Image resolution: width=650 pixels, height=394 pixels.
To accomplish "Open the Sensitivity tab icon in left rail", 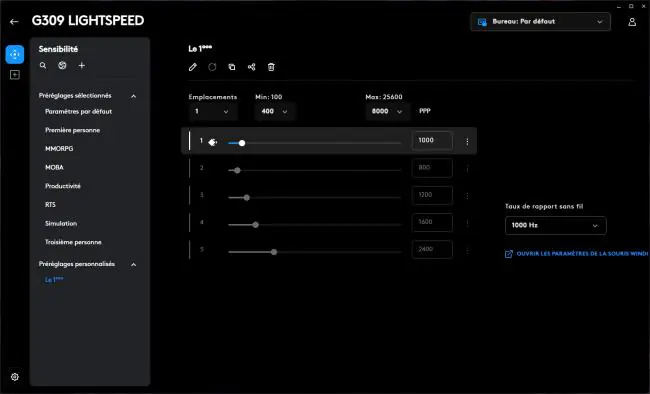I will tap(15, 54).
